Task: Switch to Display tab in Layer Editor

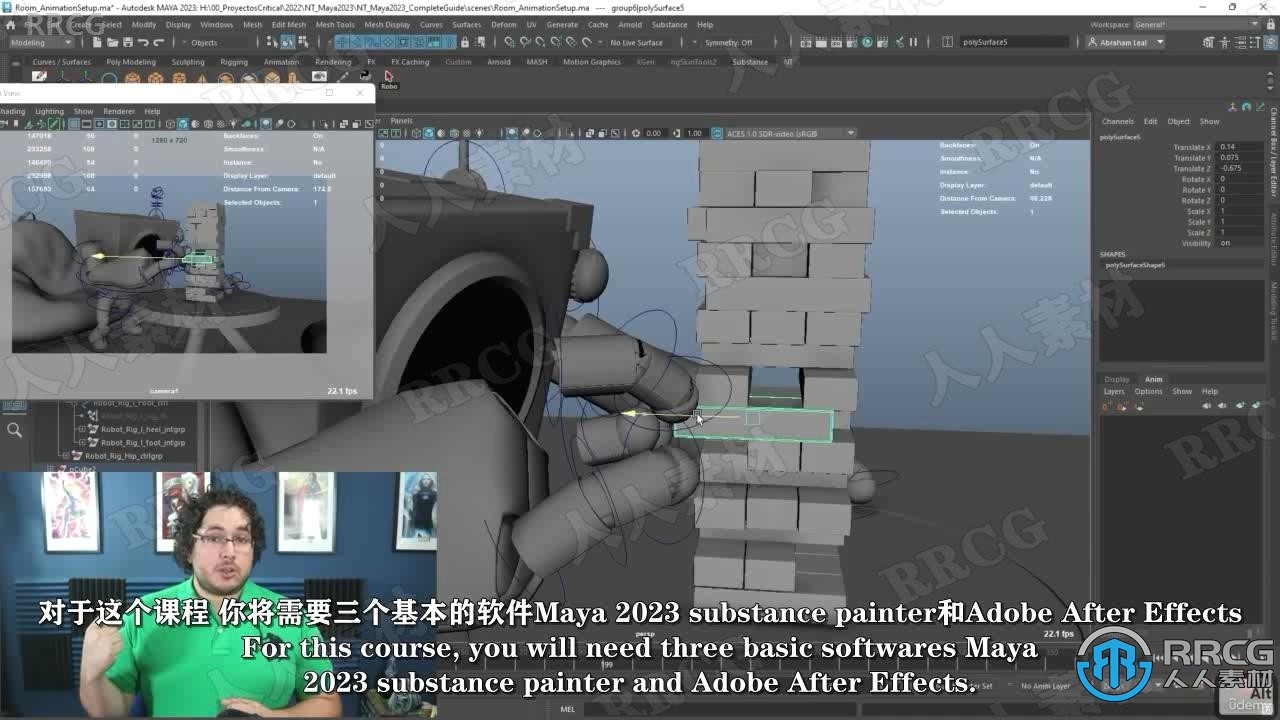Action: pos(1117,379)
